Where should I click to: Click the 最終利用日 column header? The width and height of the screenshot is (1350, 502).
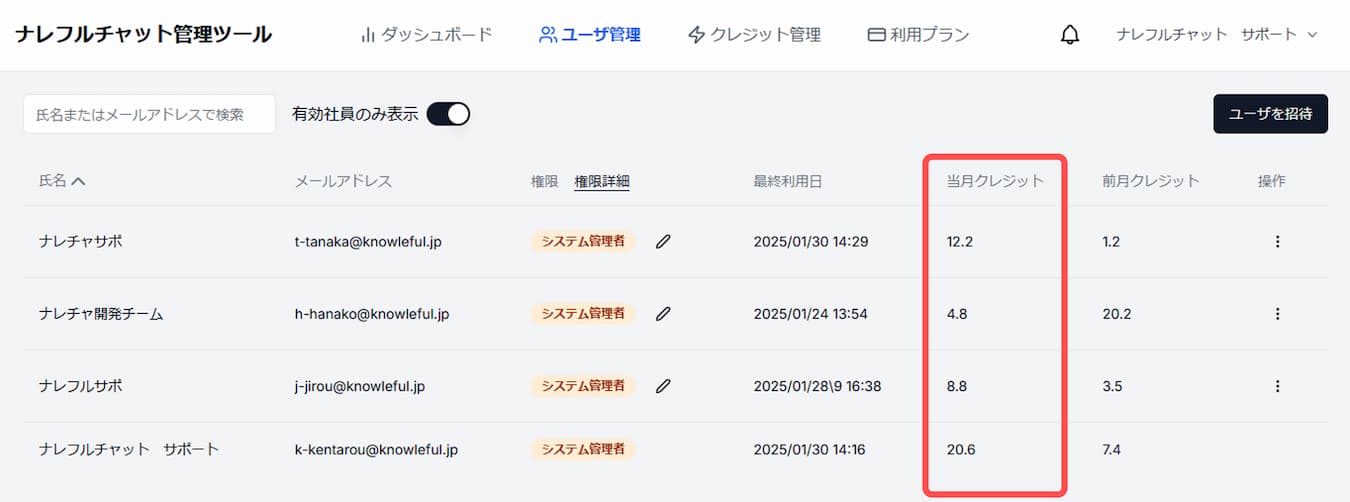(788, 181)
